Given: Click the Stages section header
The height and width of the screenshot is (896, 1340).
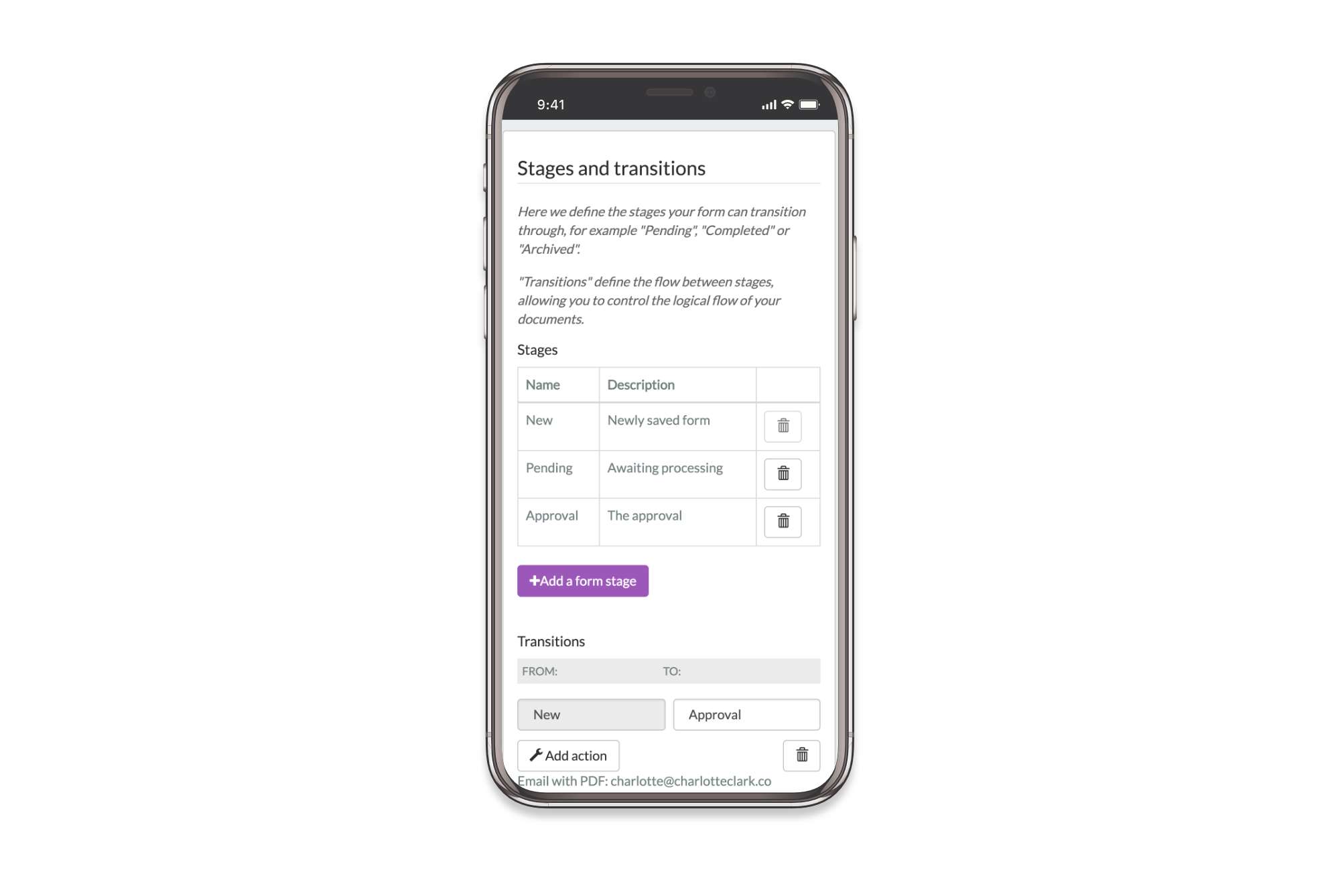Looking at the screenshot, I should pyautogui.click(x=537, y=349).
